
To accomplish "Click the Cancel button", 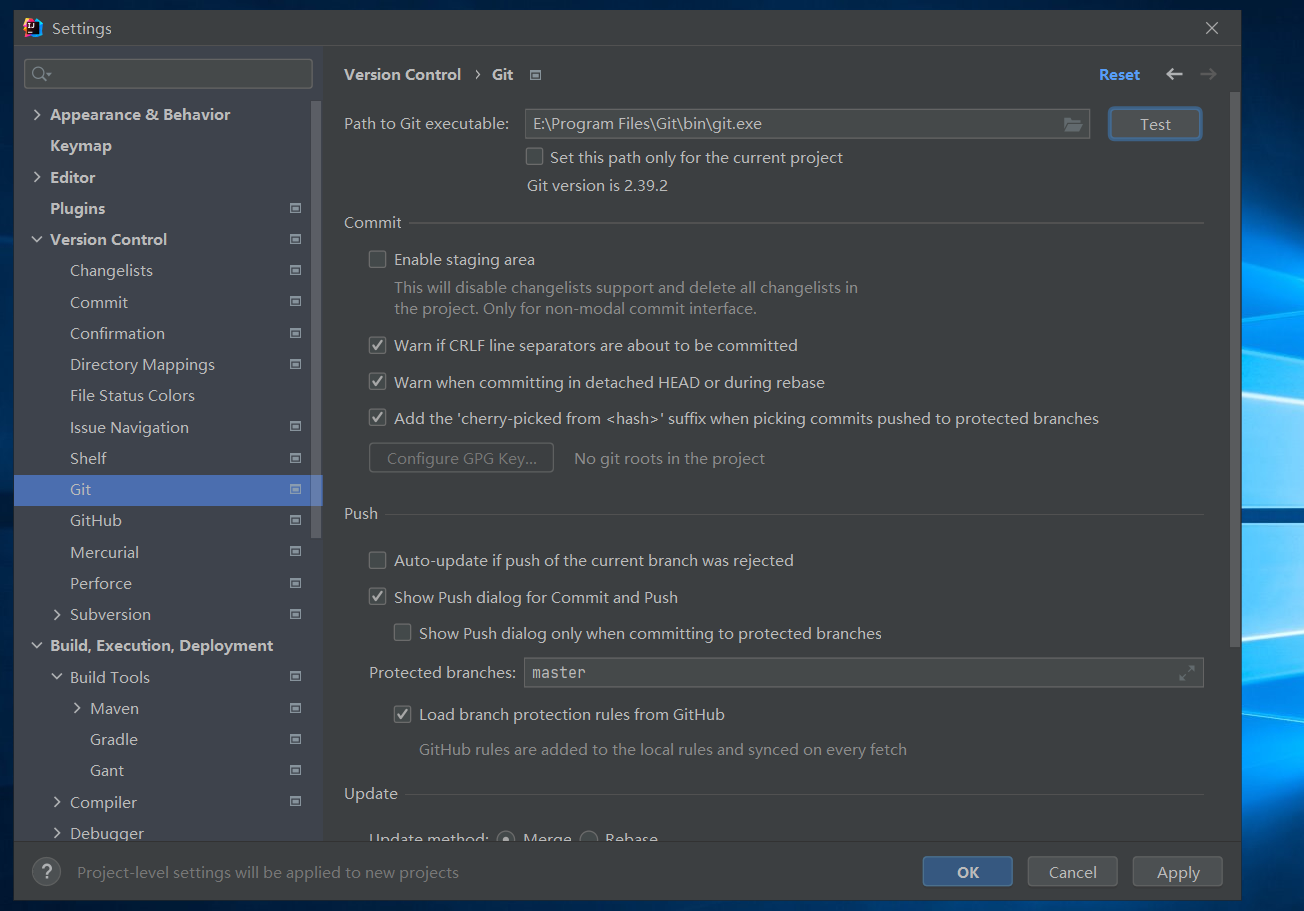I will [1073, 872].
